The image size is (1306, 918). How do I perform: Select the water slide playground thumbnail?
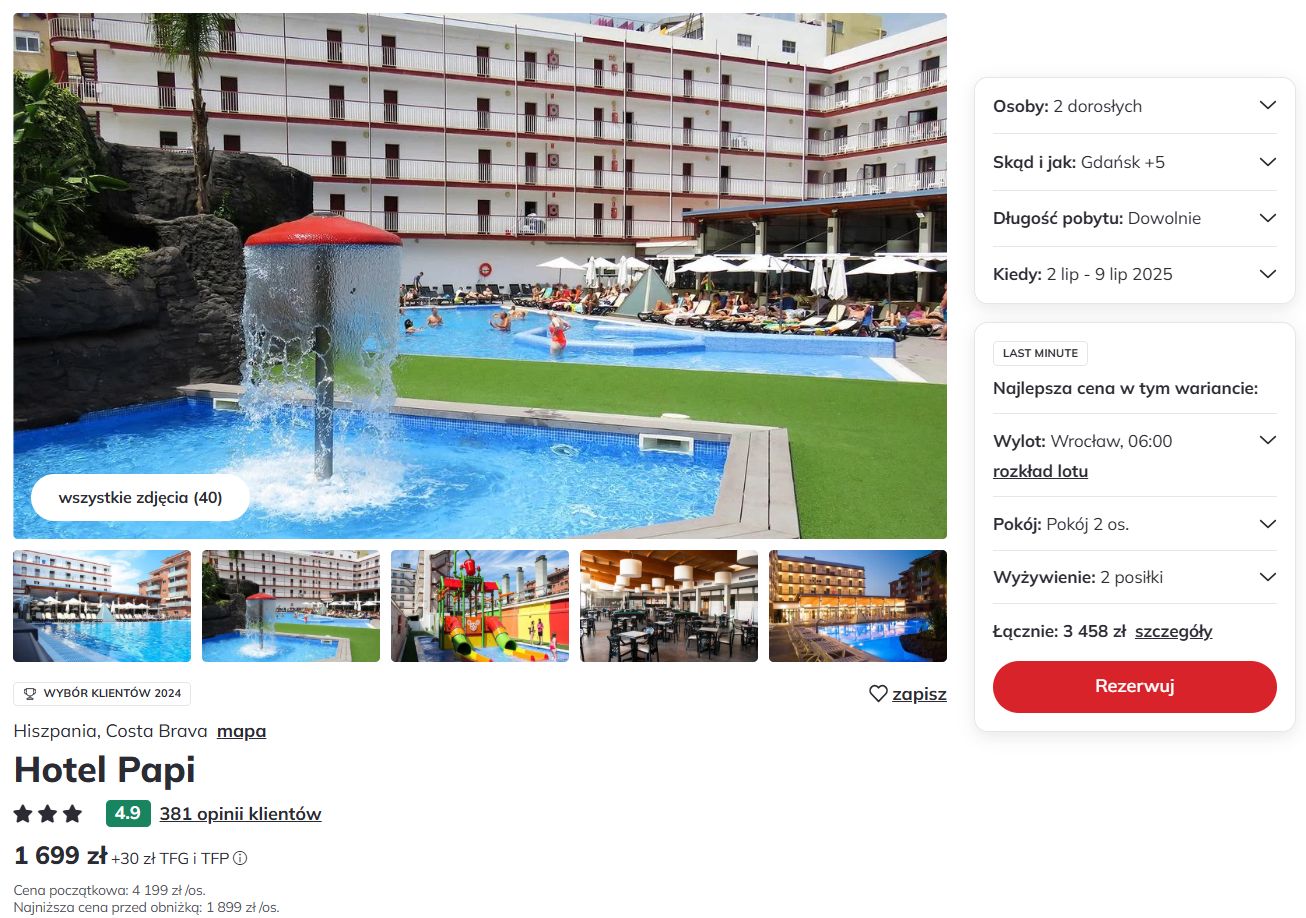click(x=480, y=606)
